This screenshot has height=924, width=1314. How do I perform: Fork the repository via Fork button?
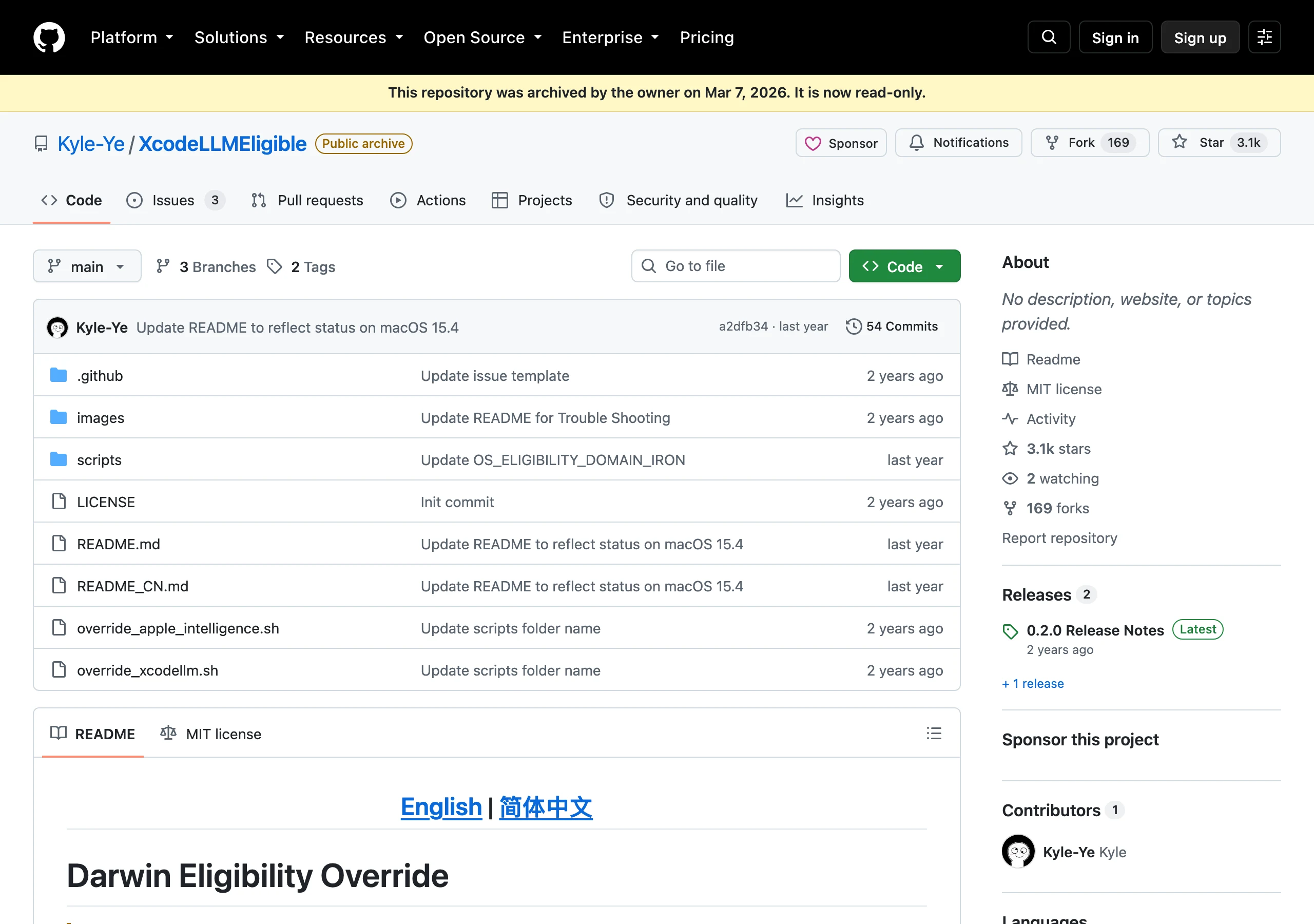(x=1090, y=143)
